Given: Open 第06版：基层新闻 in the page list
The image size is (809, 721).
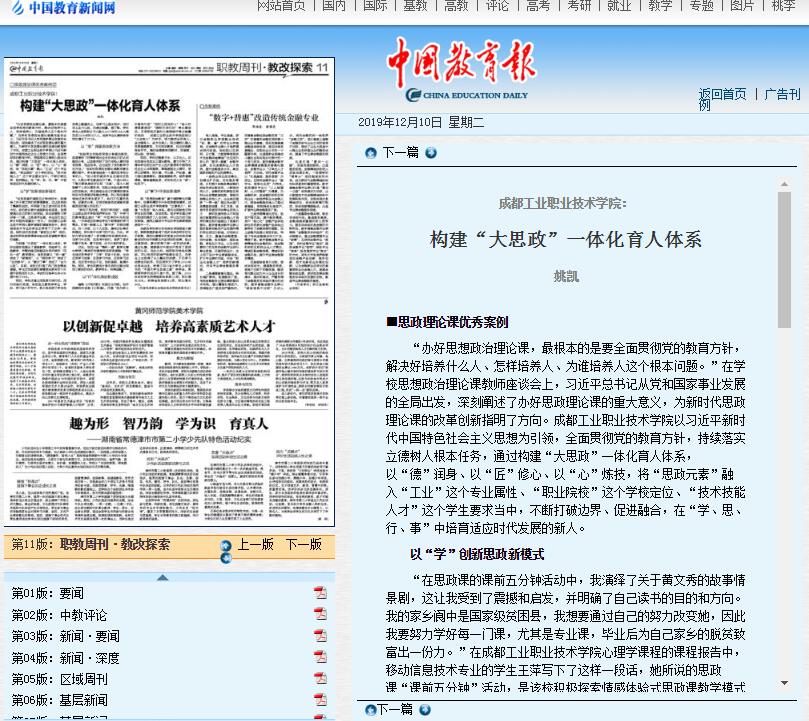Looking at the screenshot, I should (x=59, y=700).
